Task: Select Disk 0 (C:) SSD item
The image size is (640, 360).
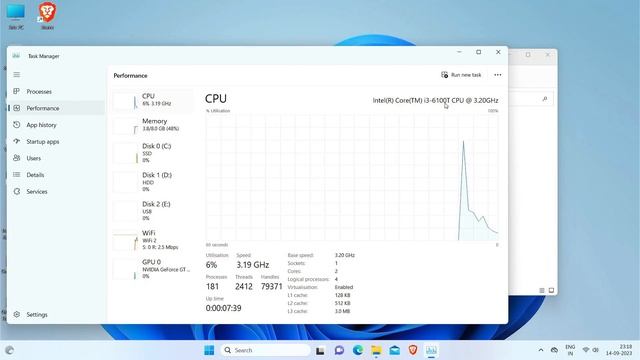Action: [x=153, y=153]
